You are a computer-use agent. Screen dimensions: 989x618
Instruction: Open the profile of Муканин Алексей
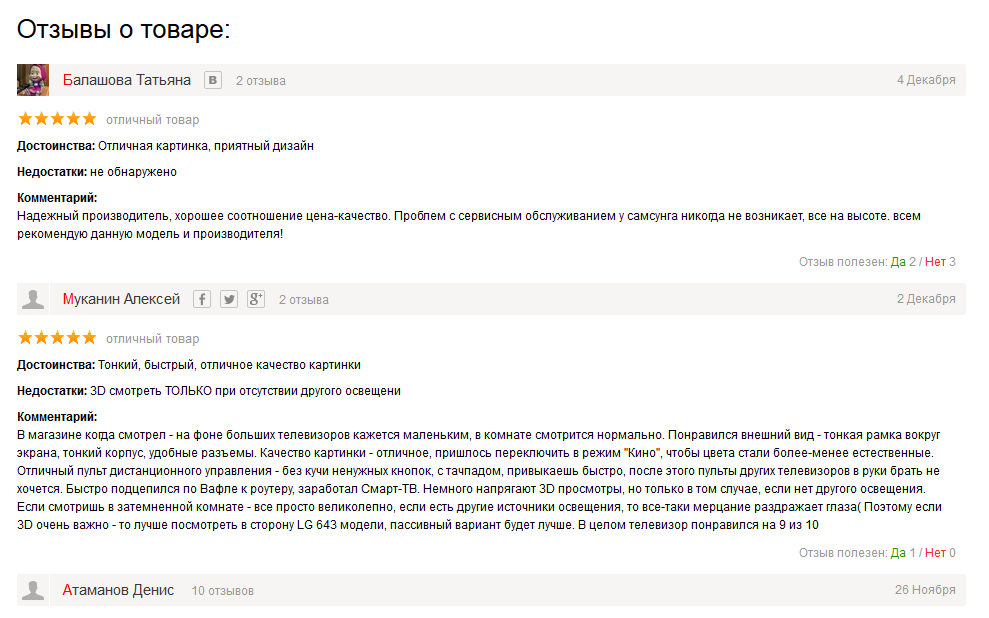[121, 299]
